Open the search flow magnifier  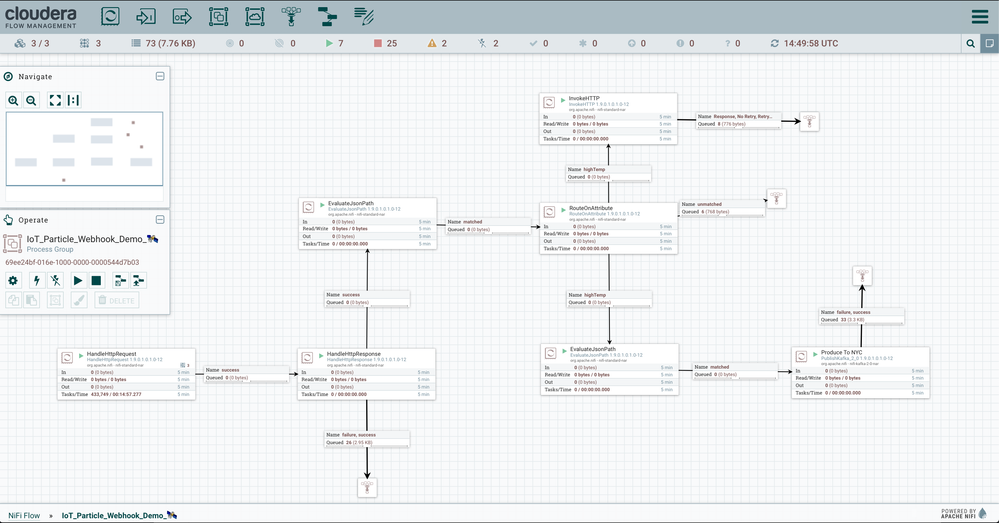pos(970,43)
